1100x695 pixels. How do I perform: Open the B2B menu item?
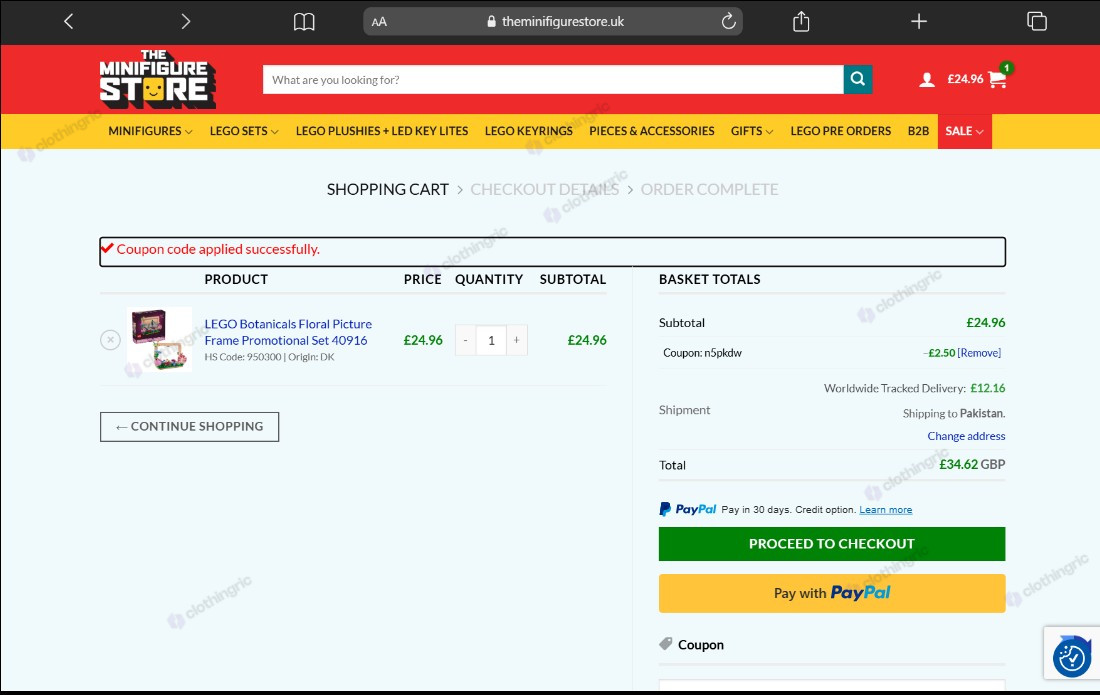(918, 131)
